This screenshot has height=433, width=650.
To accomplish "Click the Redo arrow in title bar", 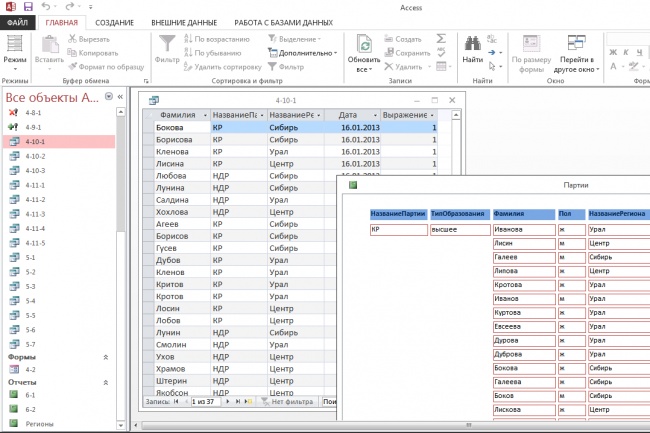I will click(x=70, y=6).
